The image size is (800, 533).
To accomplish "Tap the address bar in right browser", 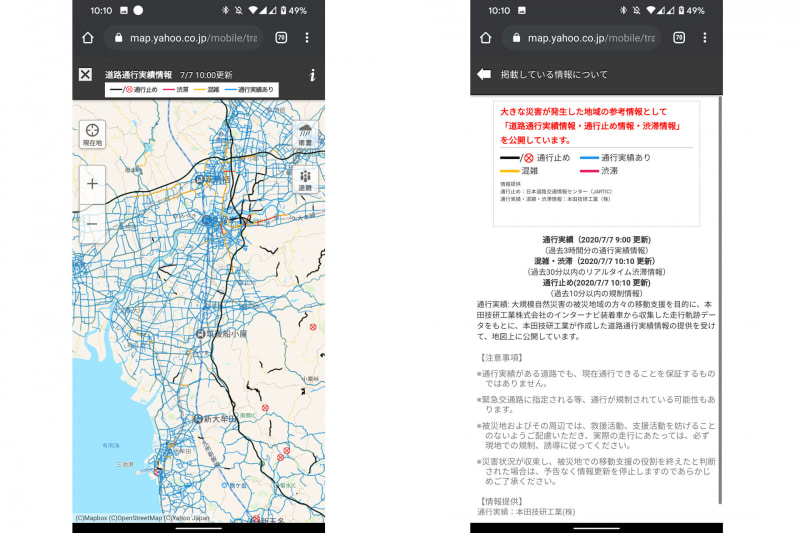I will (x=582, y=38).
